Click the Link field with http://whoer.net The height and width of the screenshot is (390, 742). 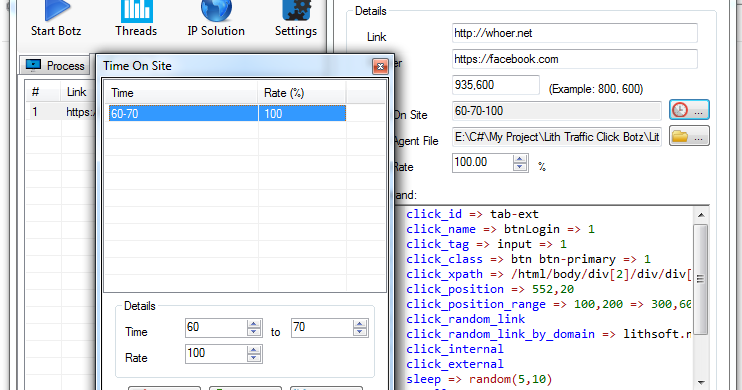(x=574, y=33)
